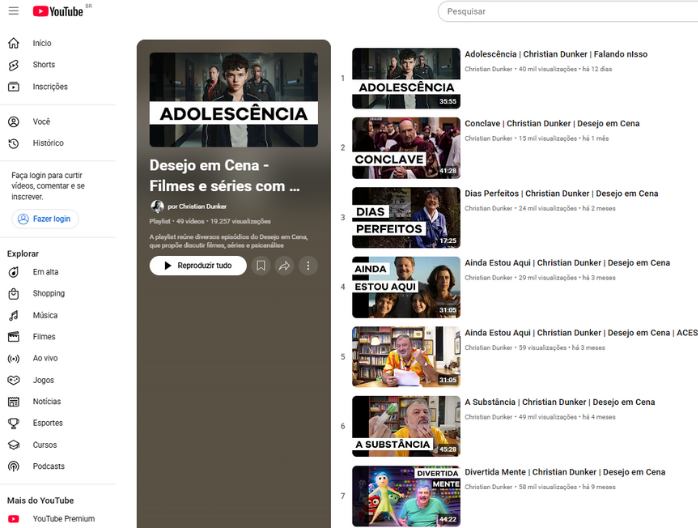
Task: Open Divertida Mente video title link
Action: coord(565,472)
